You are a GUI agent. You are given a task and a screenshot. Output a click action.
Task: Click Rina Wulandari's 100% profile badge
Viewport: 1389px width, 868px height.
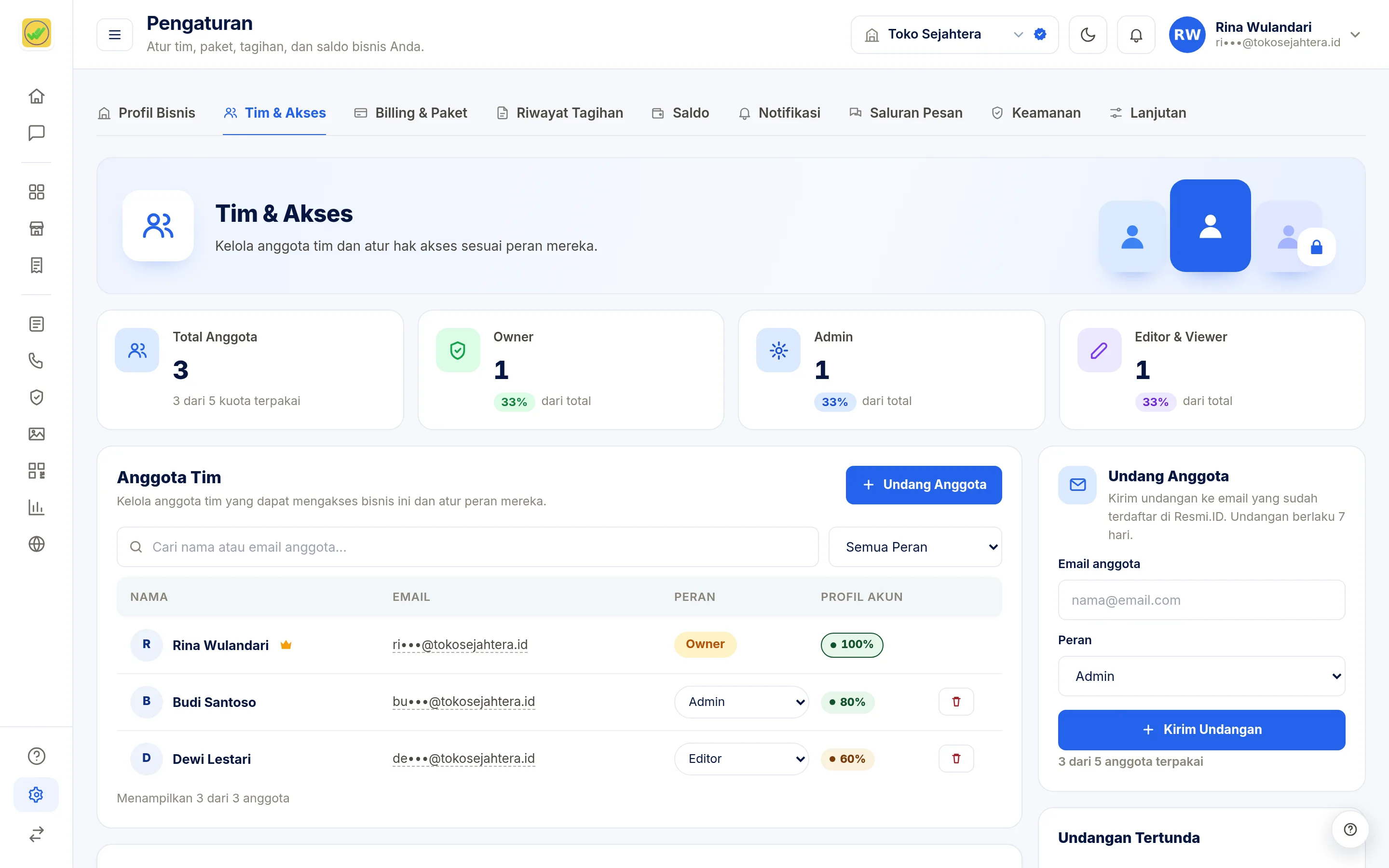[852, 645]
